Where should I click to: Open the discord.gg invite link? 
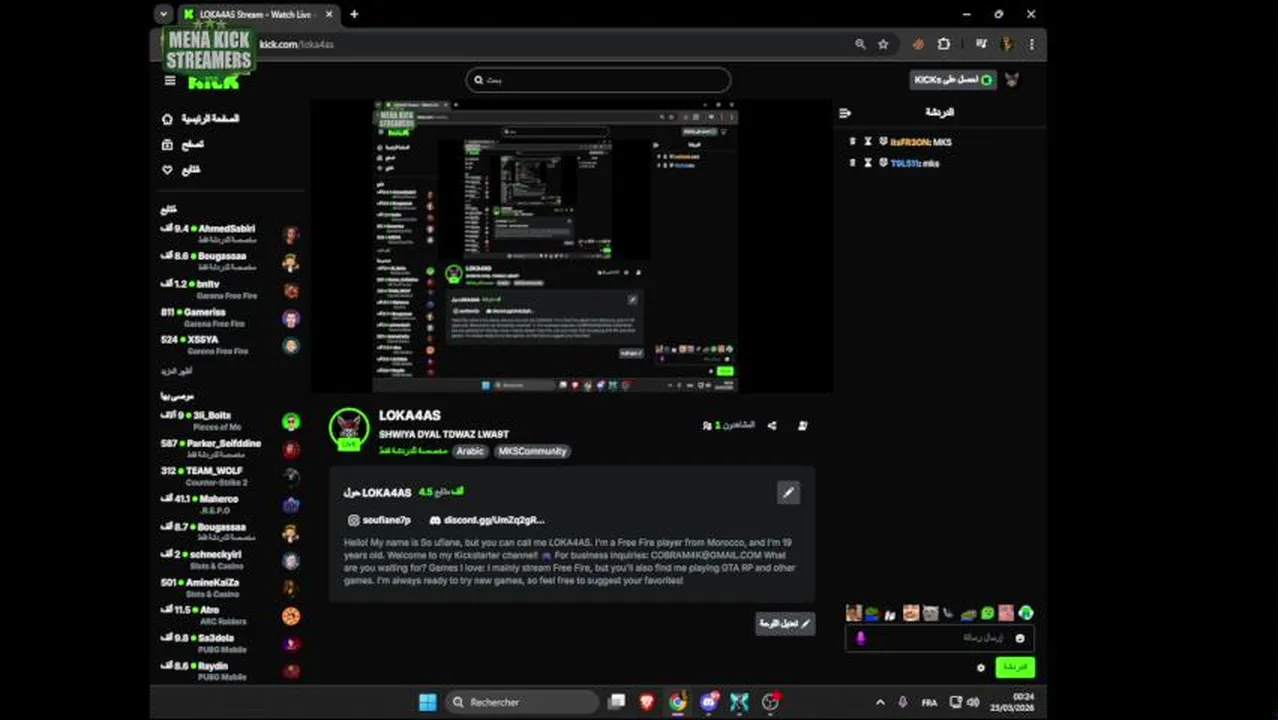pos(487,520)
